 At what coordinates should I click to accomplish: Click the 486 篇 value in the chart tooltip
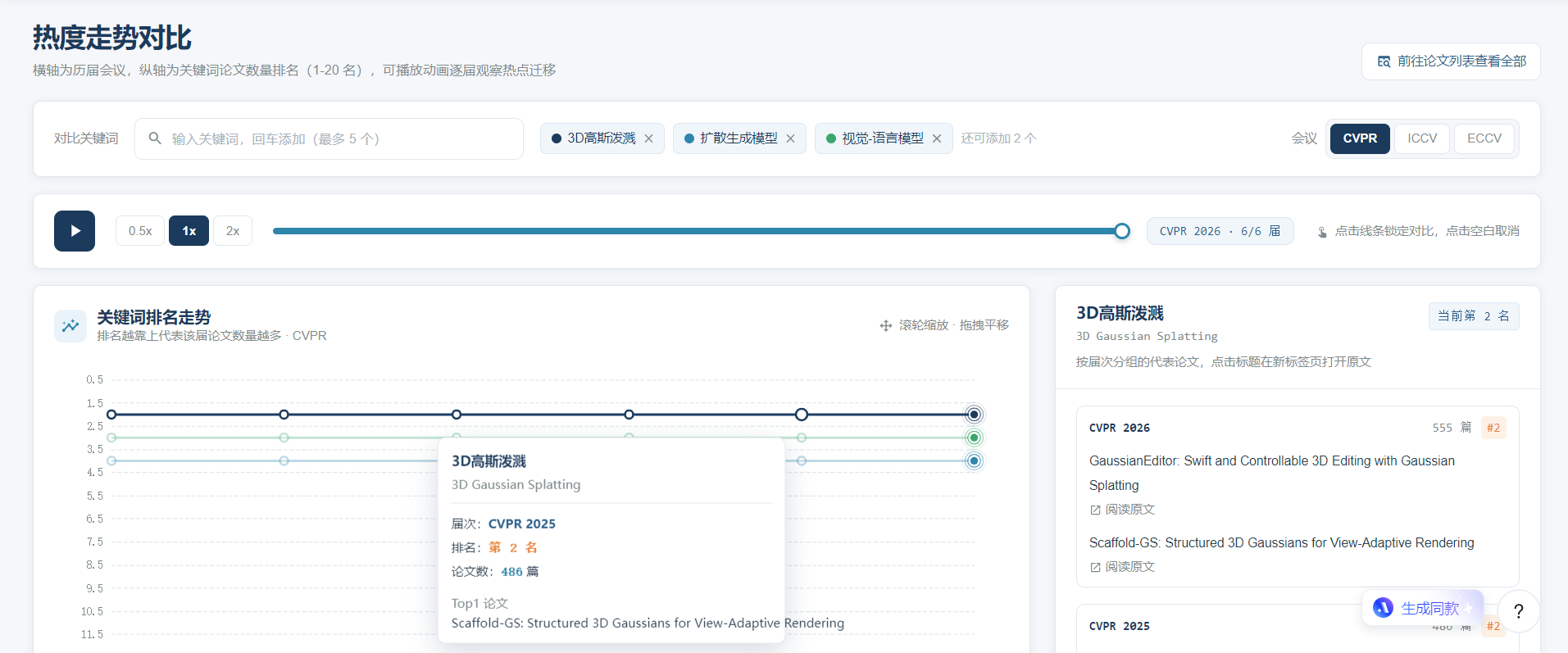[520, 572]
